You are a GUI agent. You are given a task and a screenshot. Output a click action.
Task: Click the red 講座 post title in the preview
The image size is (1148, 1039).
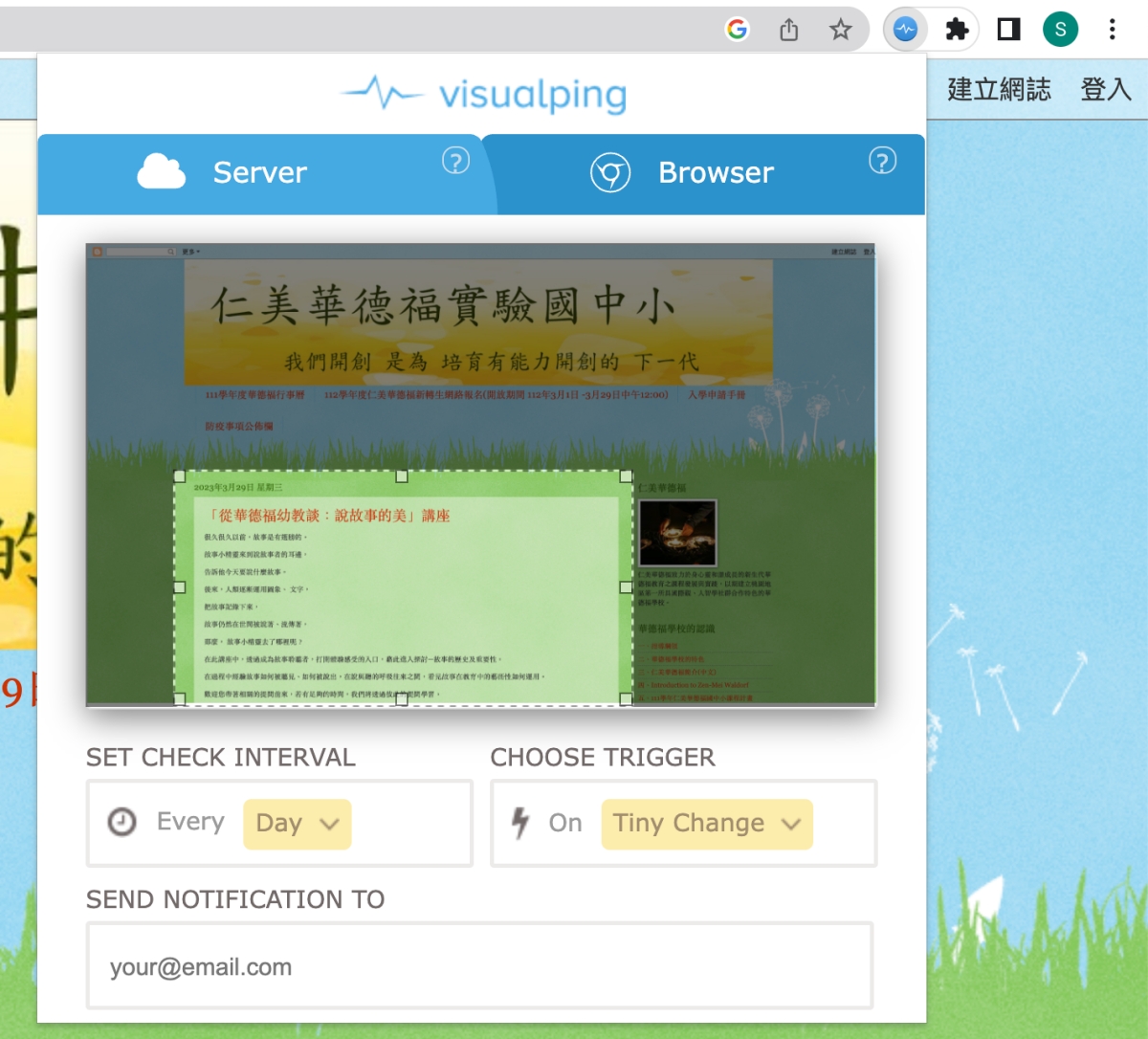(329, 516)
